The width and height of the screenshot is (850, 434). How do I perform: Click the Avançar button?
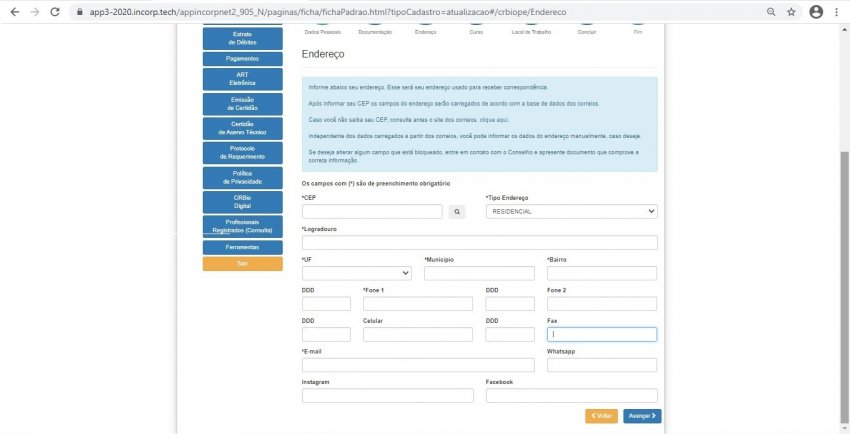(x=642, y=416)
